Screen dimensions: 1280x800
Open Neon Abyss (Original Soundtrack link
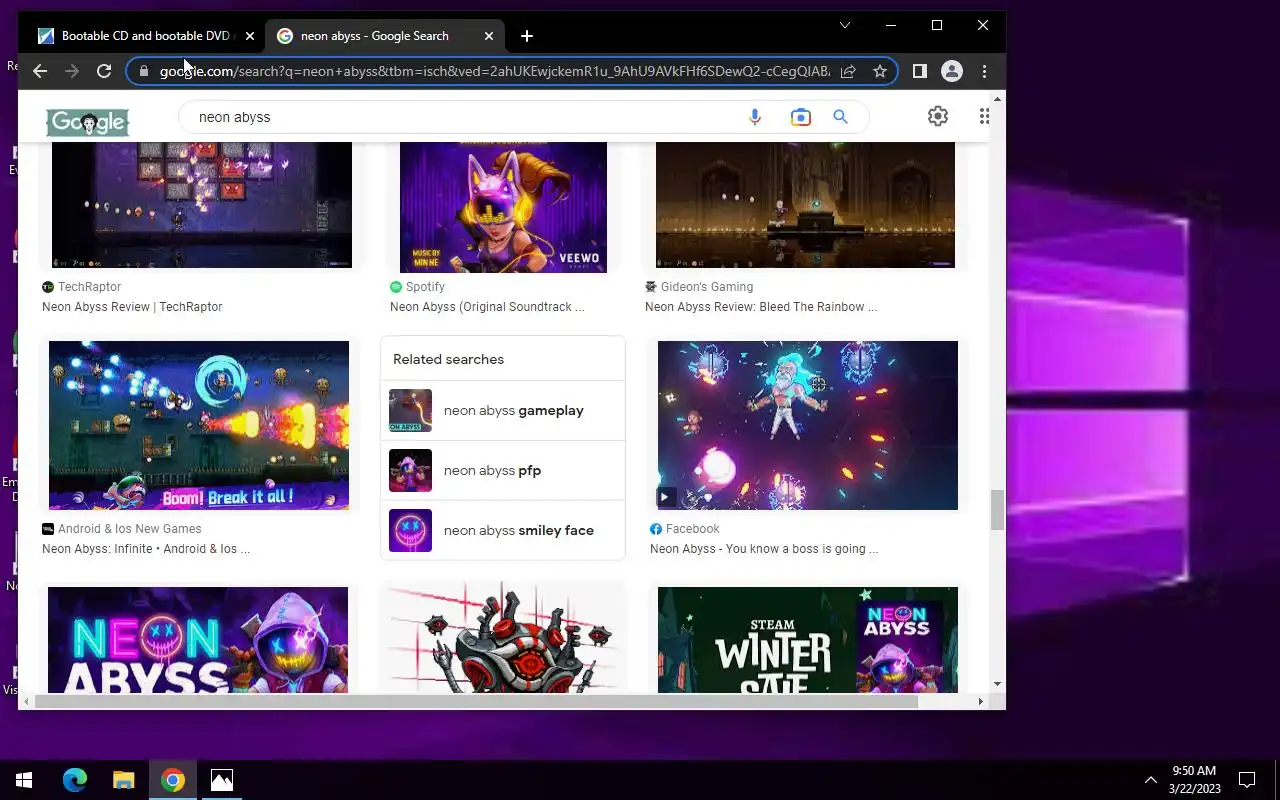[x=487, y=307]
